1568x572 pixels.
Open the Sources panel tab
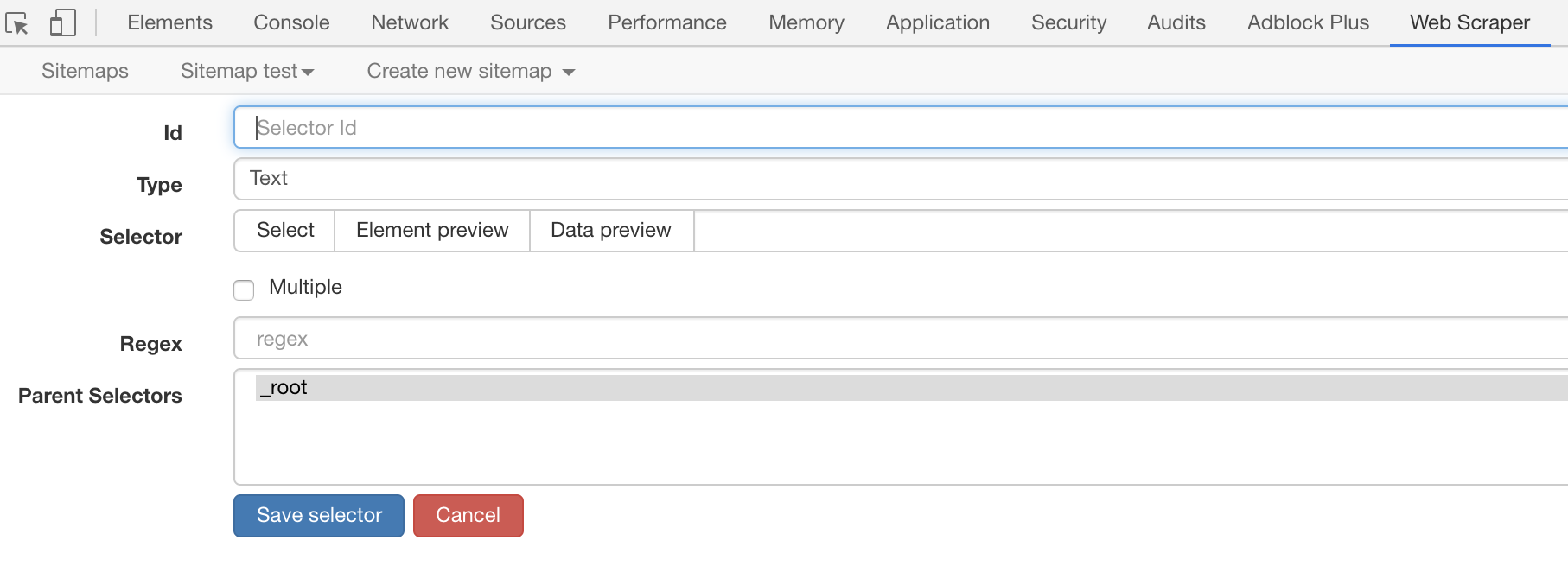[x=527, y=22]
